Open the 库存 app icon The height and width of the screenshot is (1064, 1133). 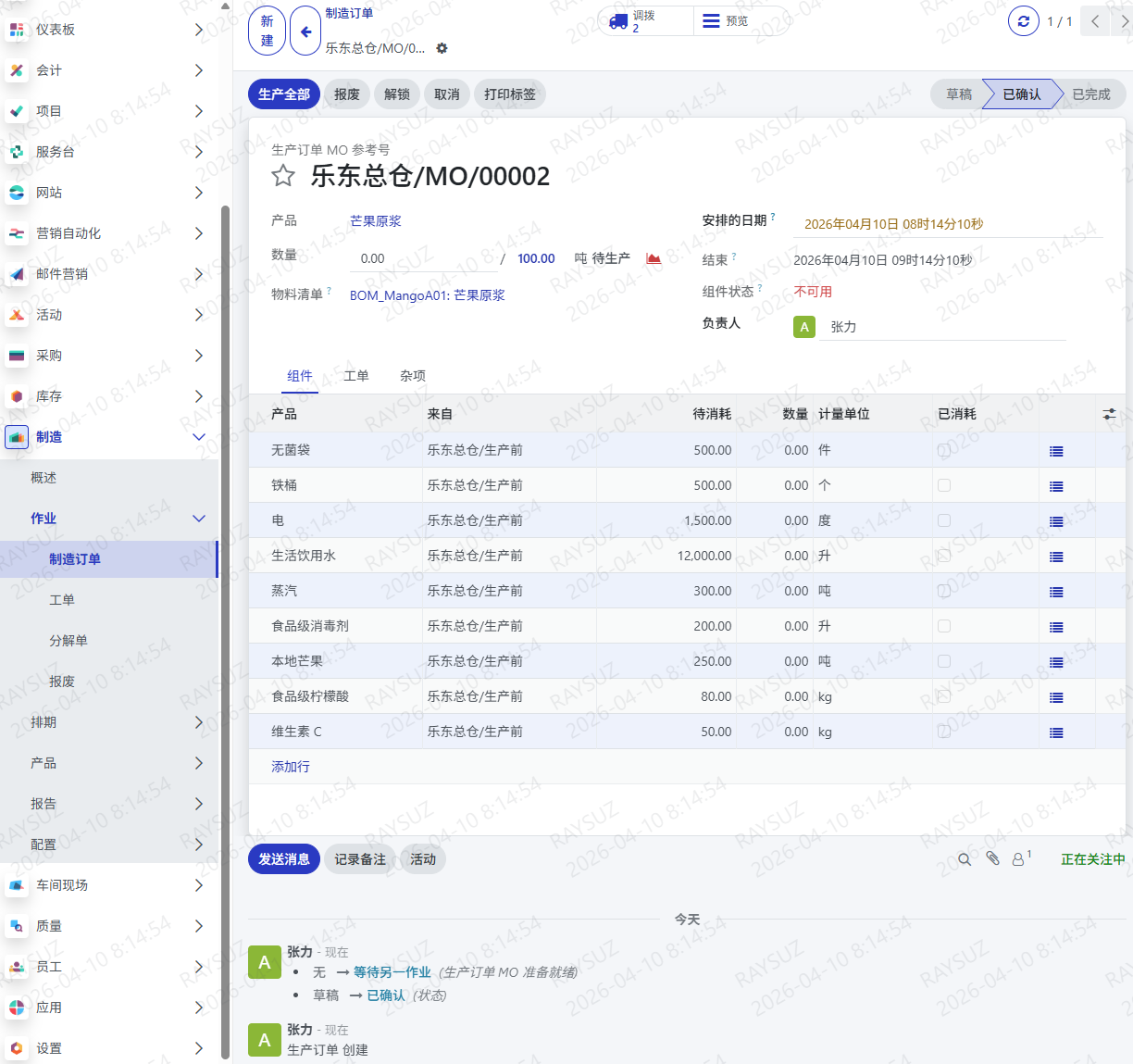click(17, 396)
